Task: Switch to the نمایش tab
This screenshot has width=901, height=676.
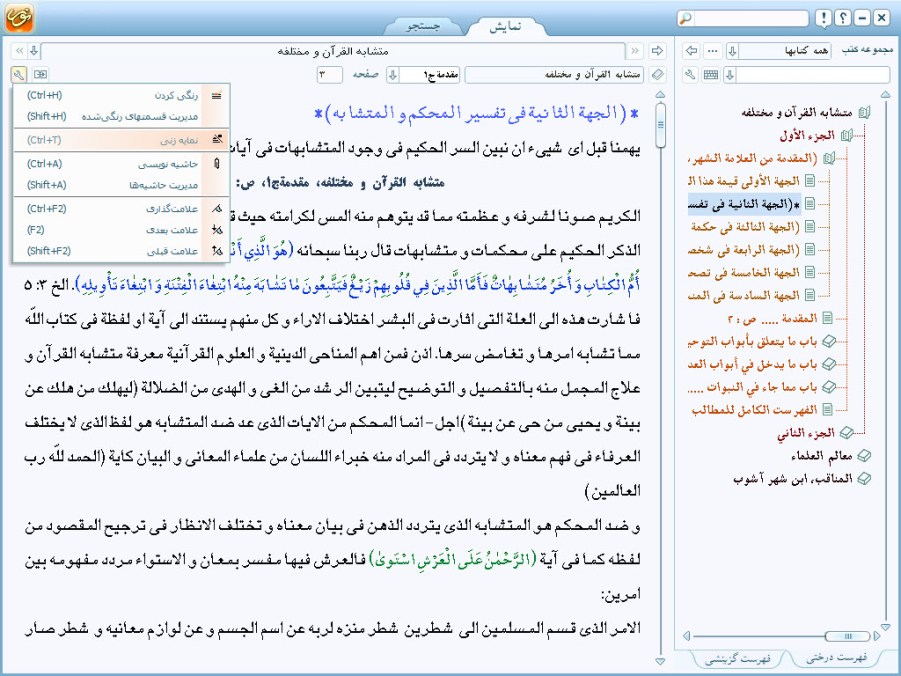Action: coord(505,26)
